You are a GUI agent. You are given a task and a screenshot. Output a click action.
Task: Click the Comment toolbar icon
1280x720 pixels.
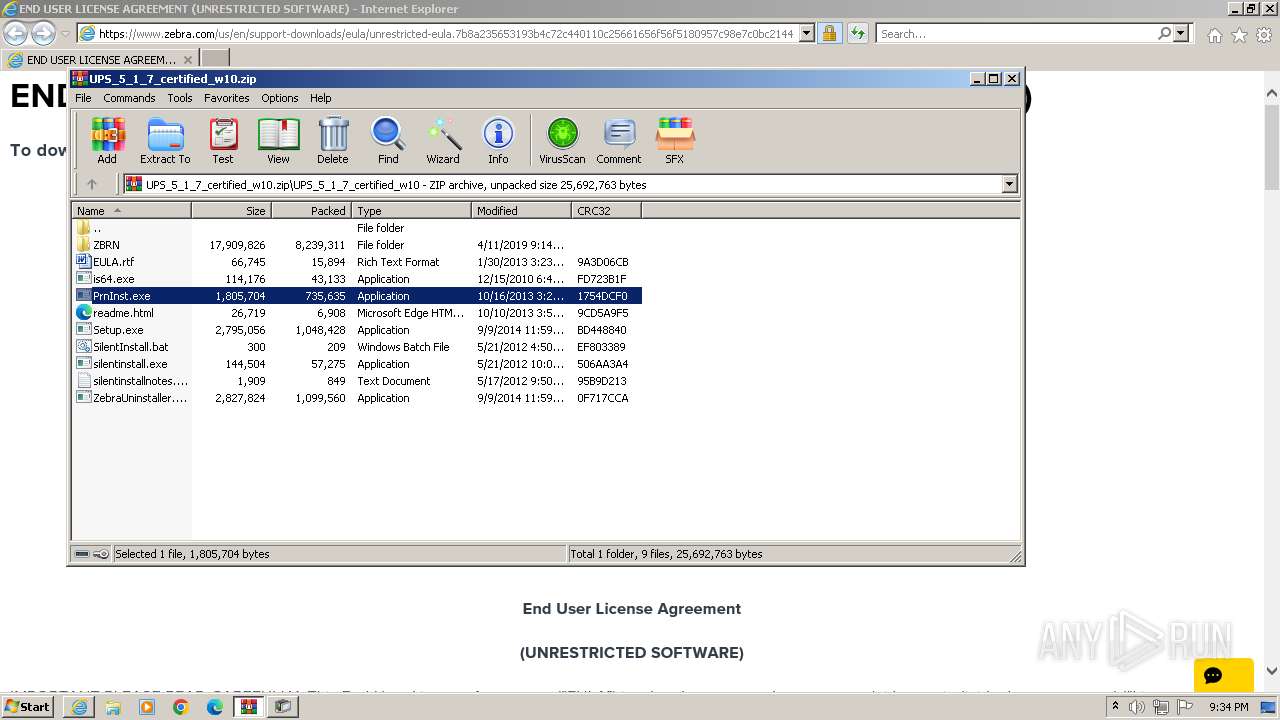pos(619,140)
